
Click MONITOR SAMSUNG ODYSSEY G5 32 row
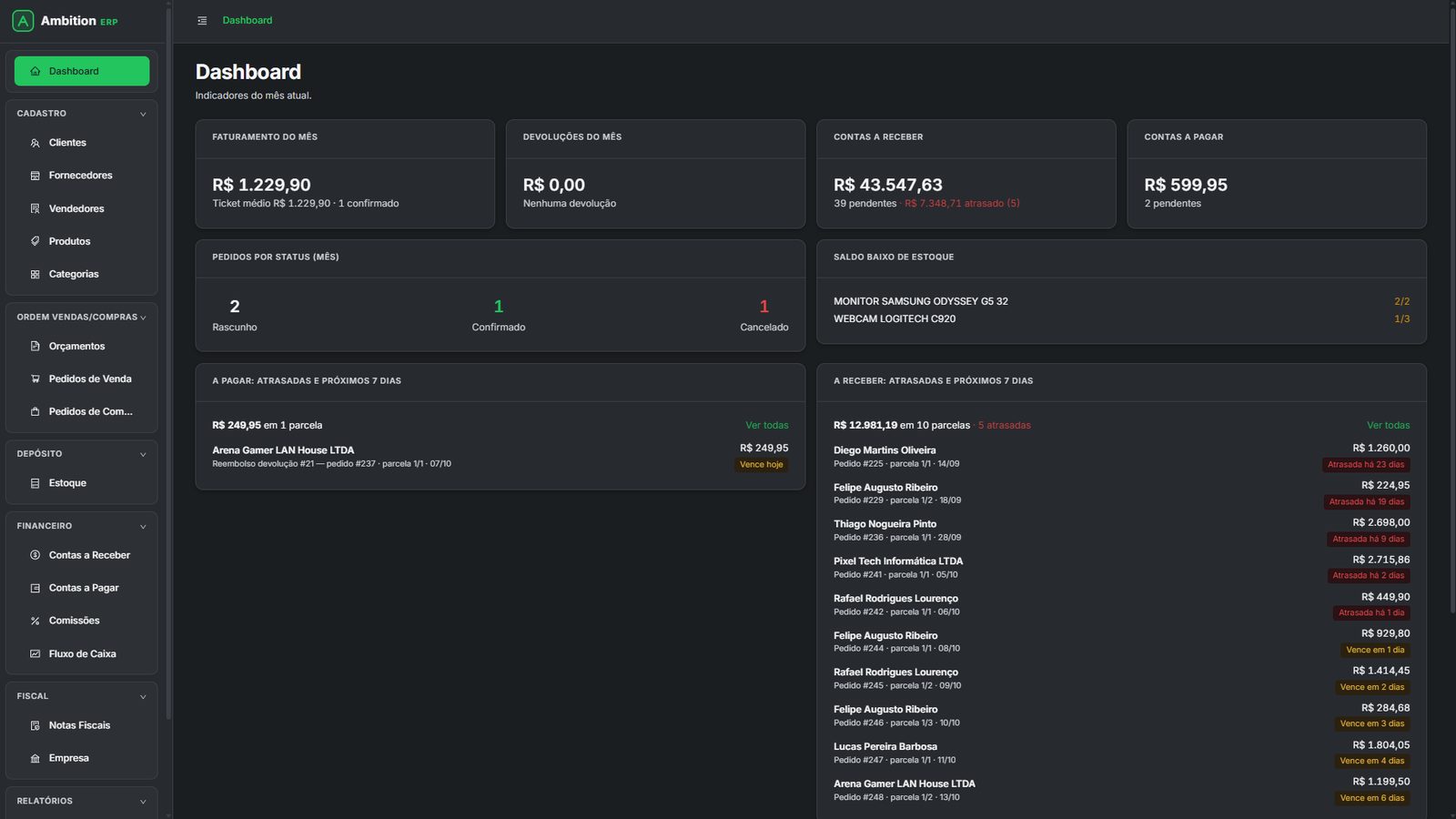pos(1121,301)
